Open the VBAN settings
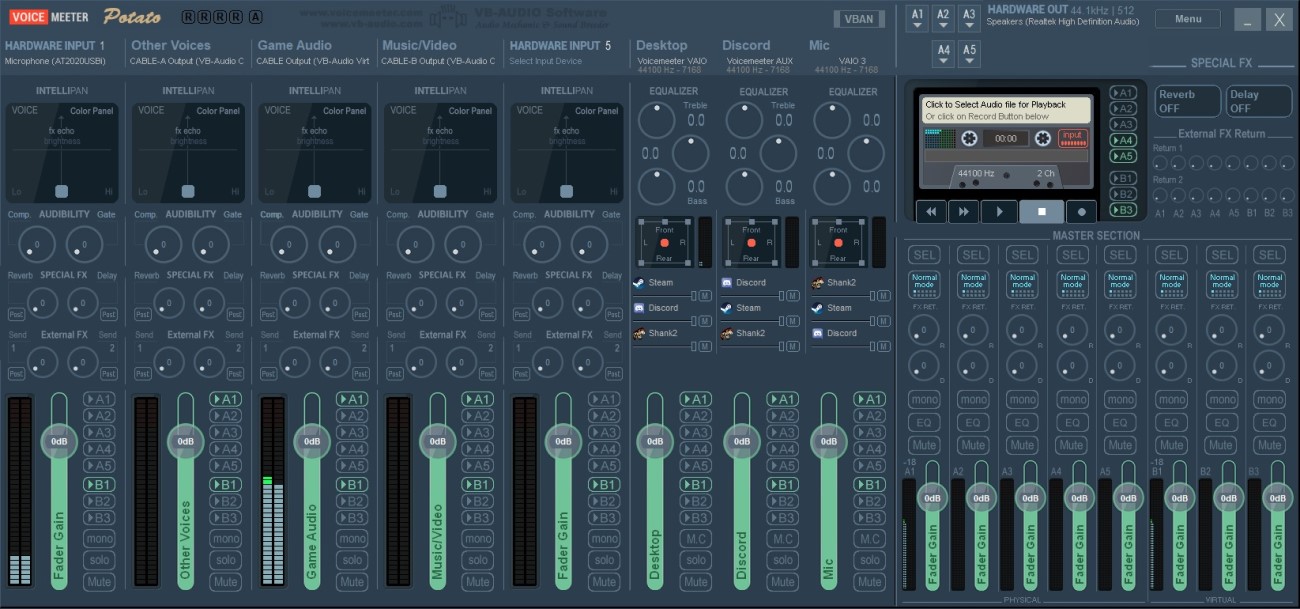1300x609 pixels. tap(858, 19)
